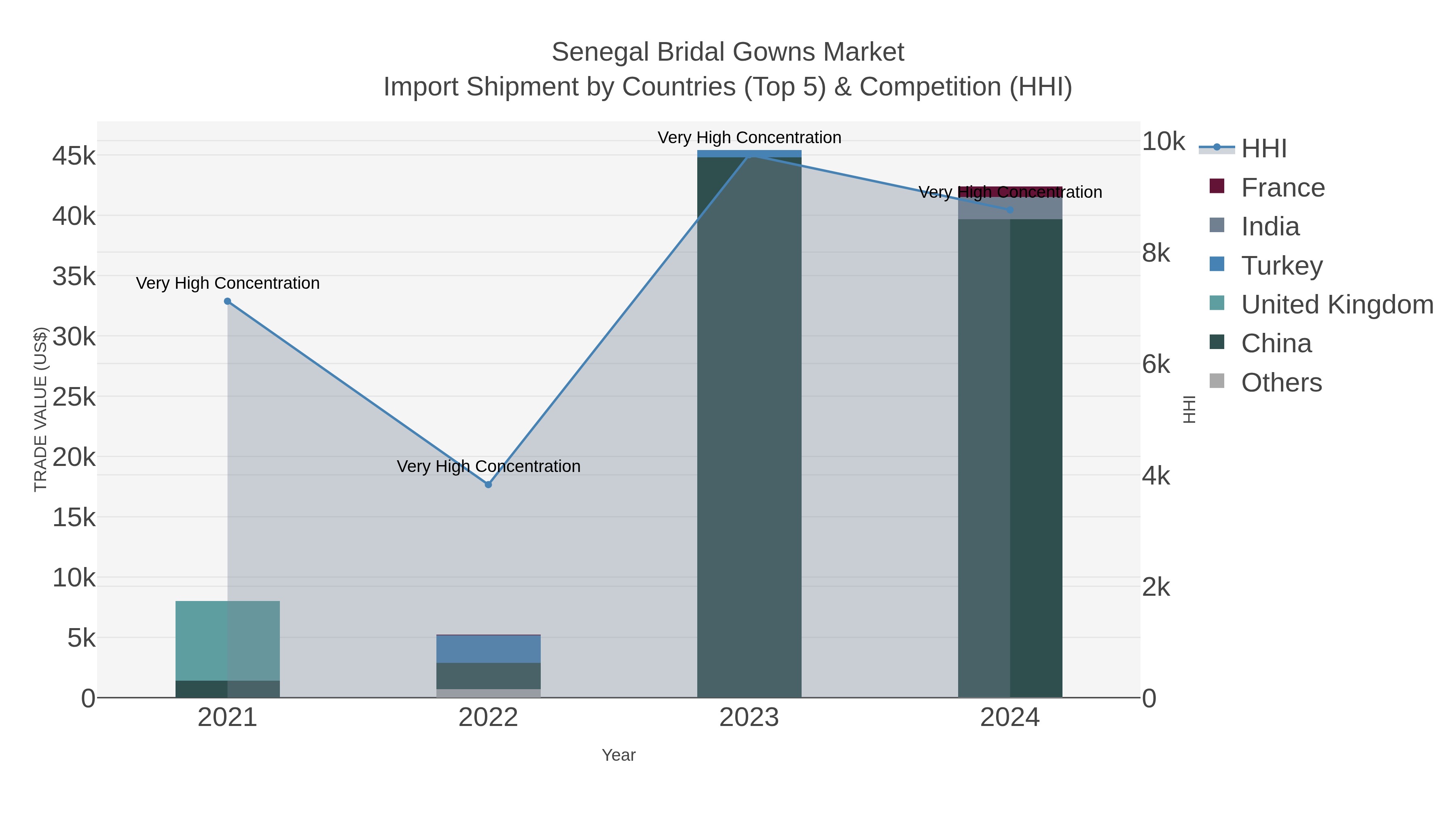Click the 20k left axis tick

click(x=74, y=457)
